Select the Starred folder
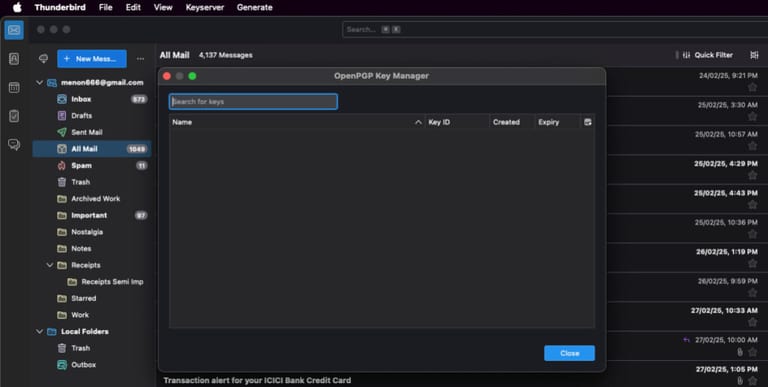Viewport: 768px width, 387px height. [x=92, y=298]
